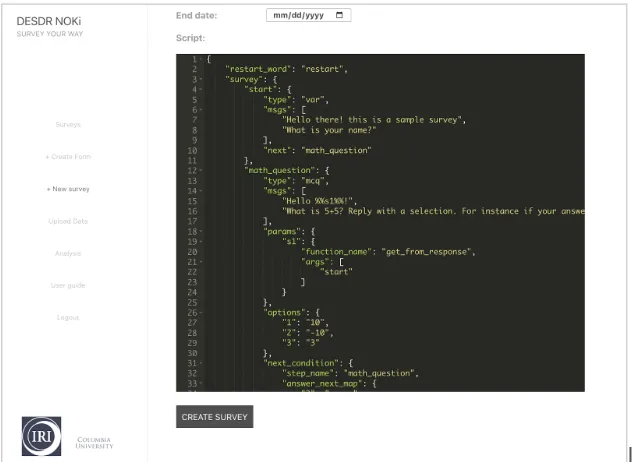Click the "step_name": "math_question" line
644x462 pixels.
pos(350,373)
